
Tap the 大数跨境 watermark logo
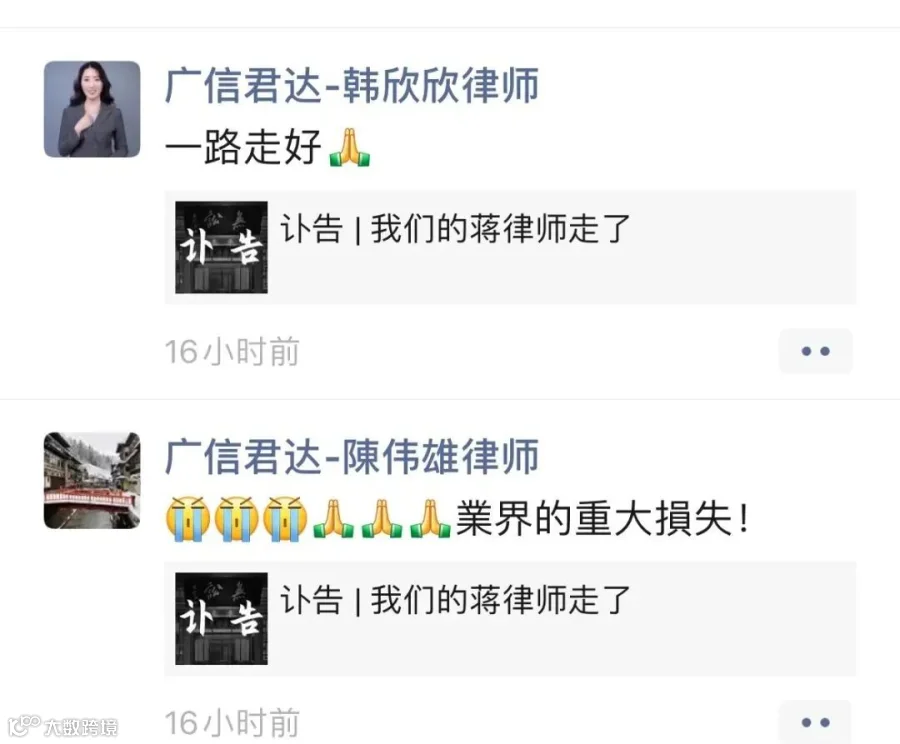coord(63,727)
